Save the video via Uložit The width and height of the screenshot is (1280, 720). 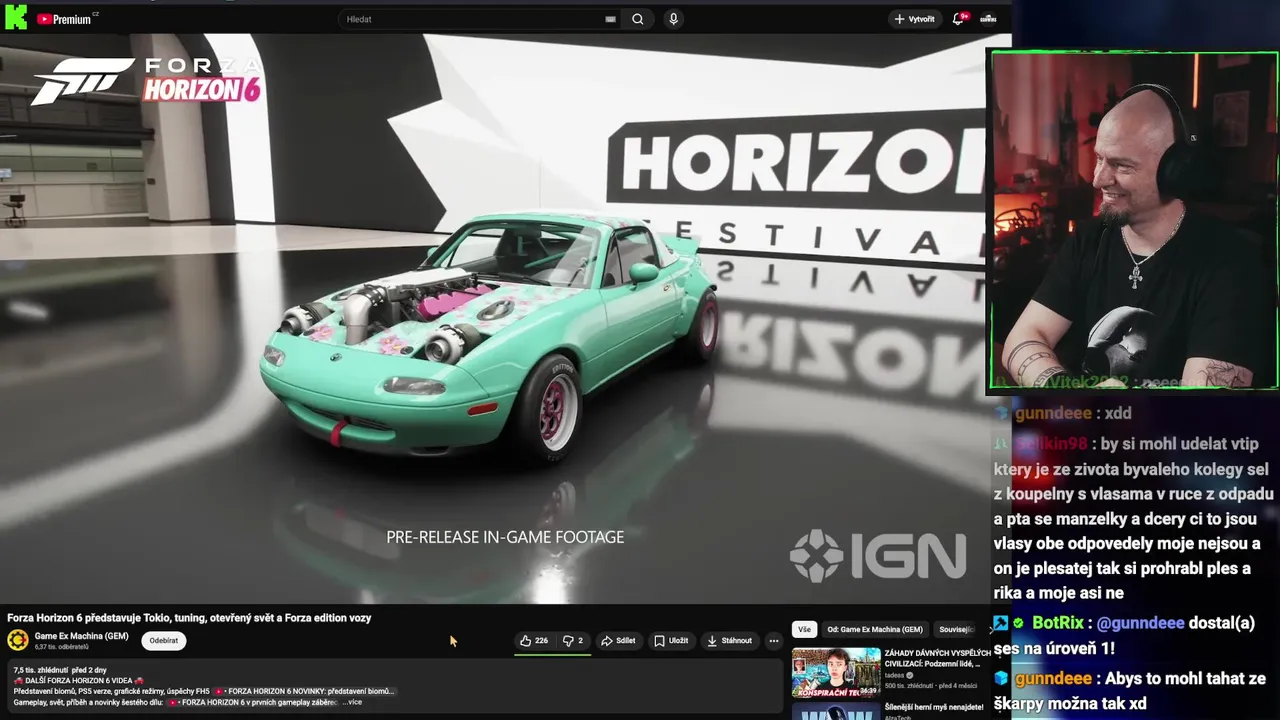click(671, 641)
